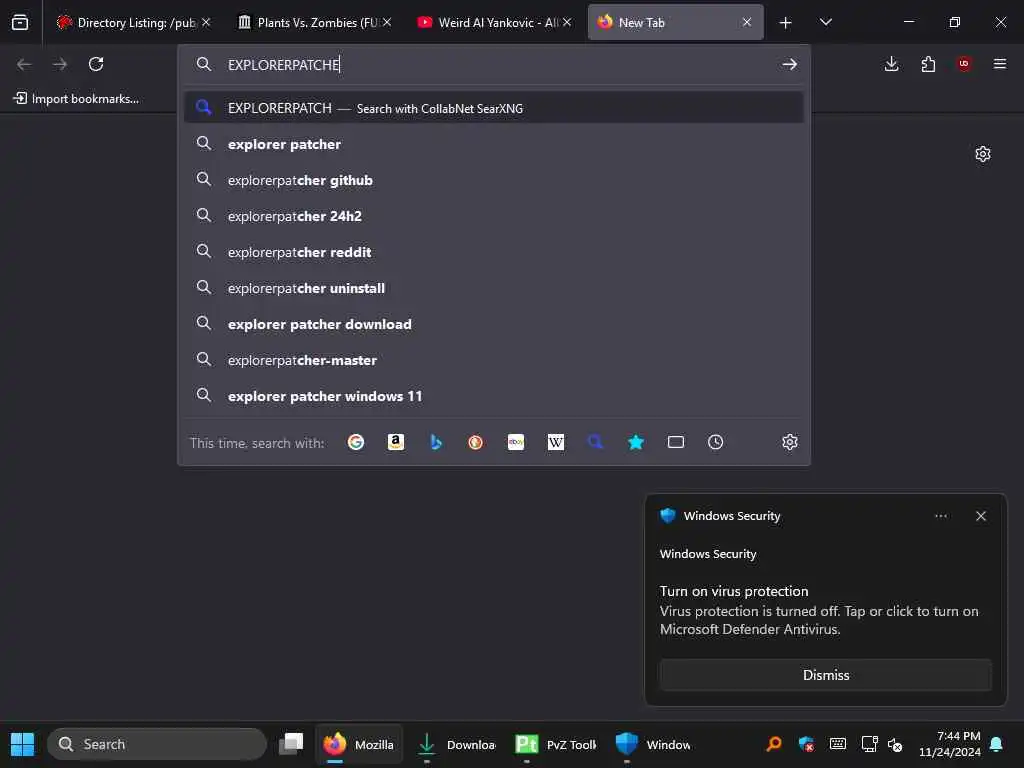Open Windows Security notification options ellipsis
1024x768 pixels.
940,516
